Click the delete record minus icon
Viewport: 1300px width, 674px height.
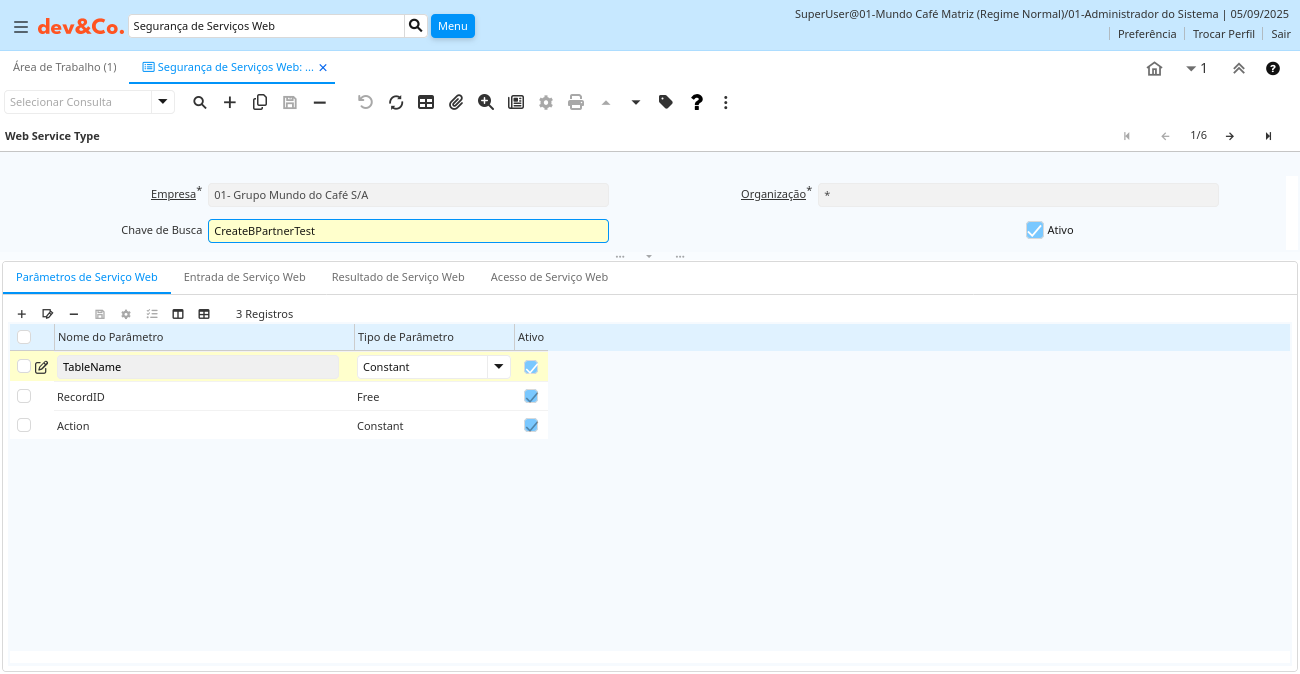320,102
